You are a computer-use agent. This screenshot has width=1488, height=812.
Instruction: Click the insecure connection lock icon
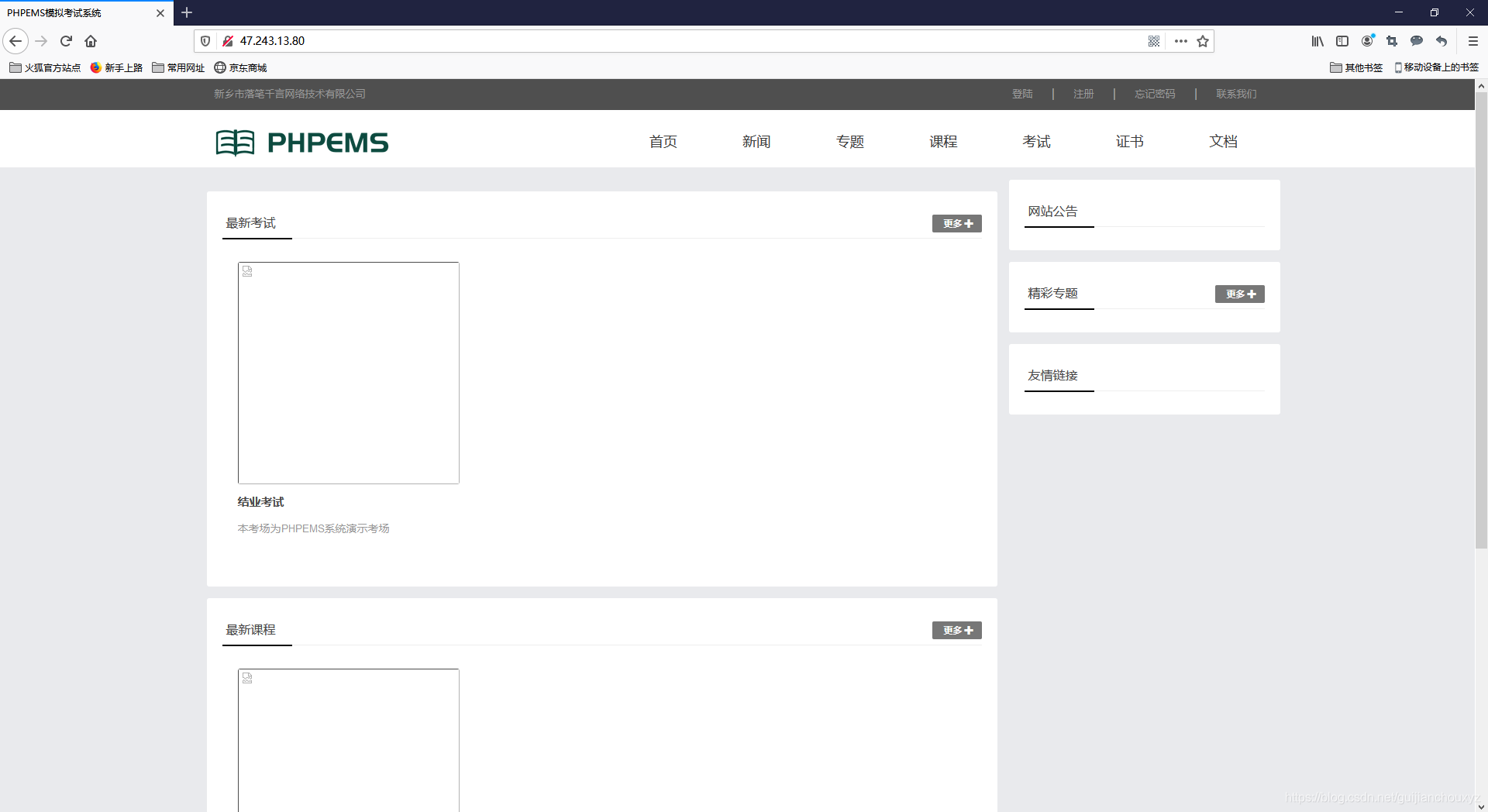(227, 41)
